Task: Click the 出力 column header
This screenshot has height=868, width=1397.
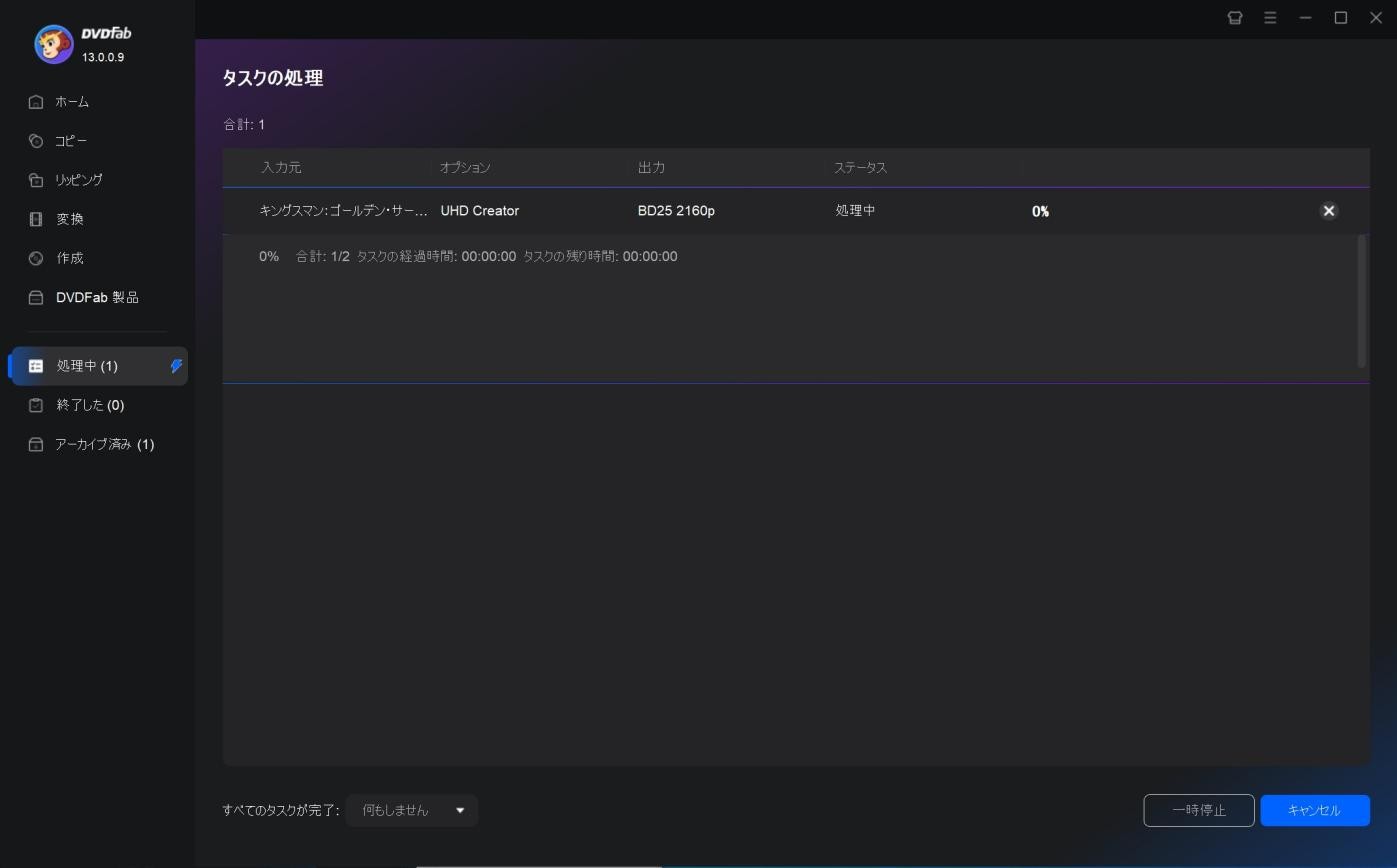Action: (x=651, y=168)
